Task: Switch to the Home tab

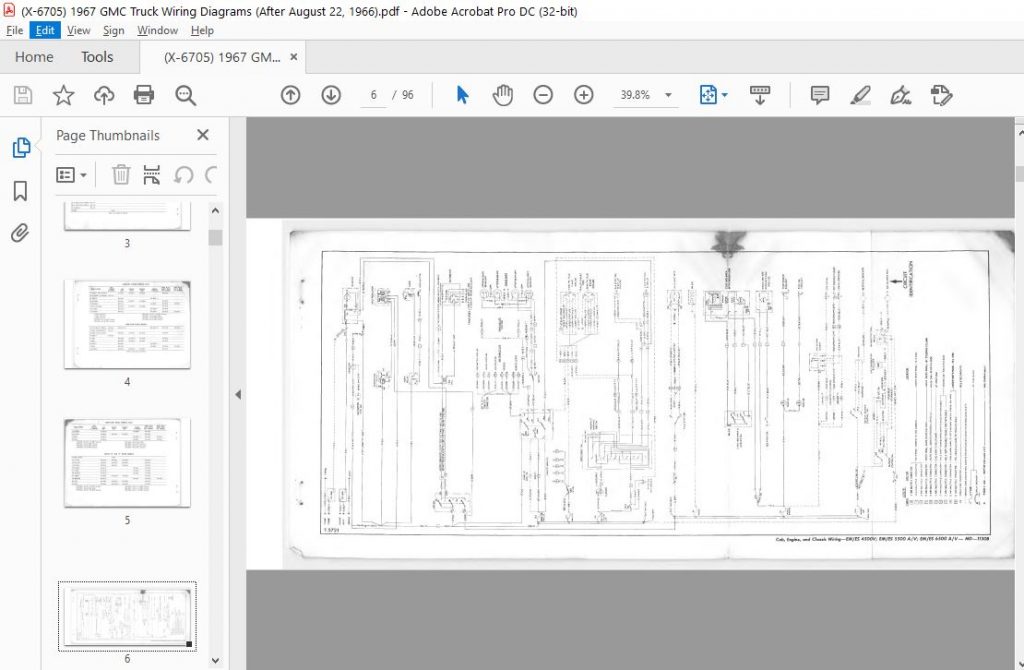Action: 34,57
